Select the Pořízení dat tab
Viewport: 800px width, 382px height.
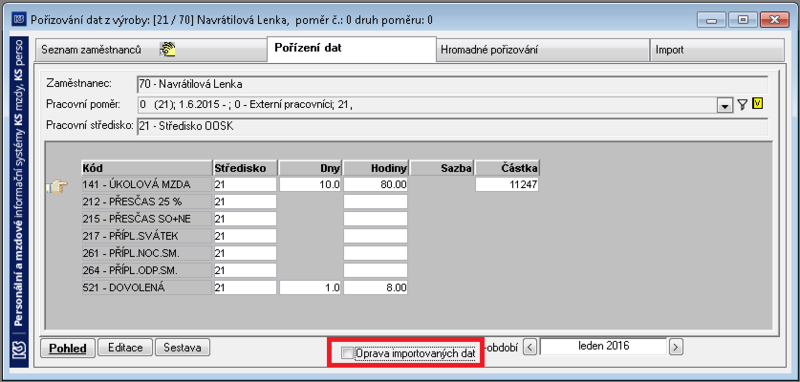(x=352, y=49)
